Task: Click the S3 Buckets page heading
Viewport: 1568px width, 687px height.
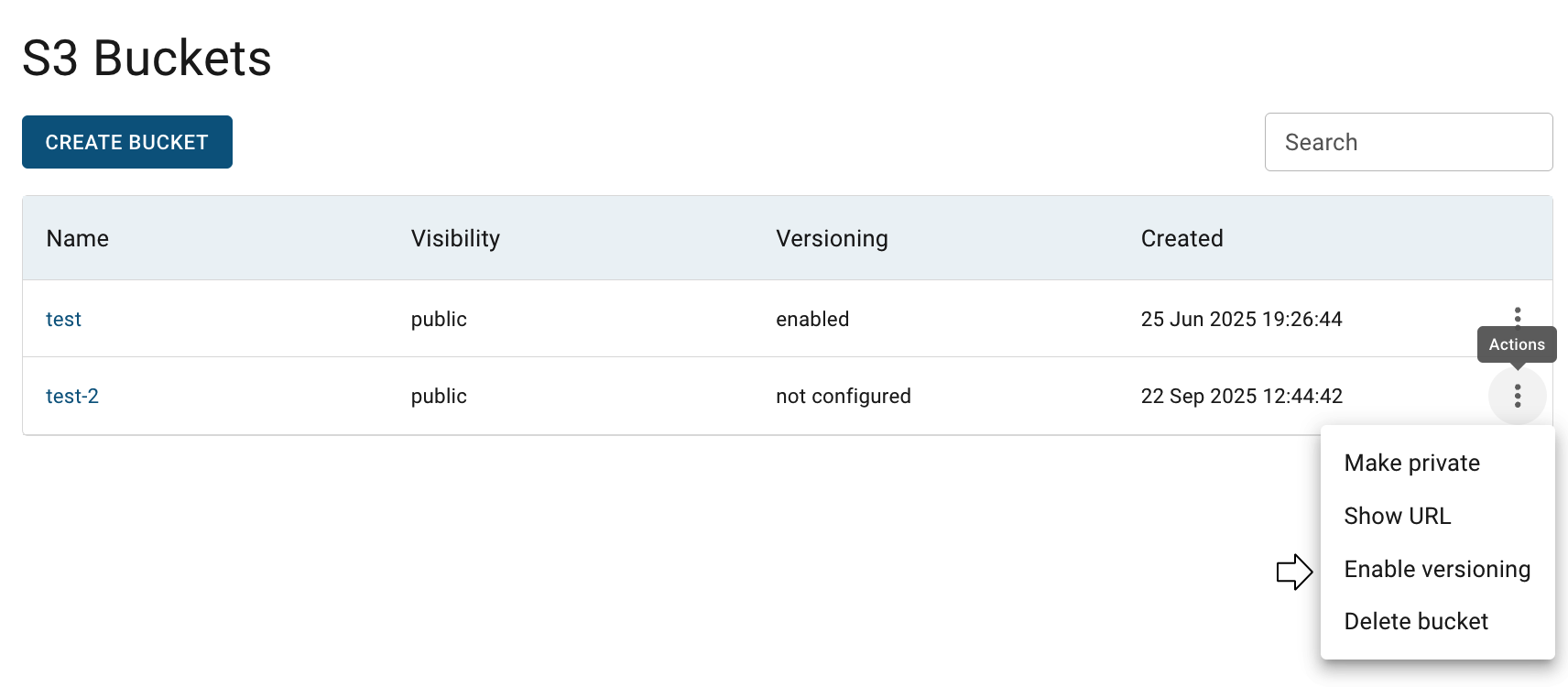Action: coord(147,58)
